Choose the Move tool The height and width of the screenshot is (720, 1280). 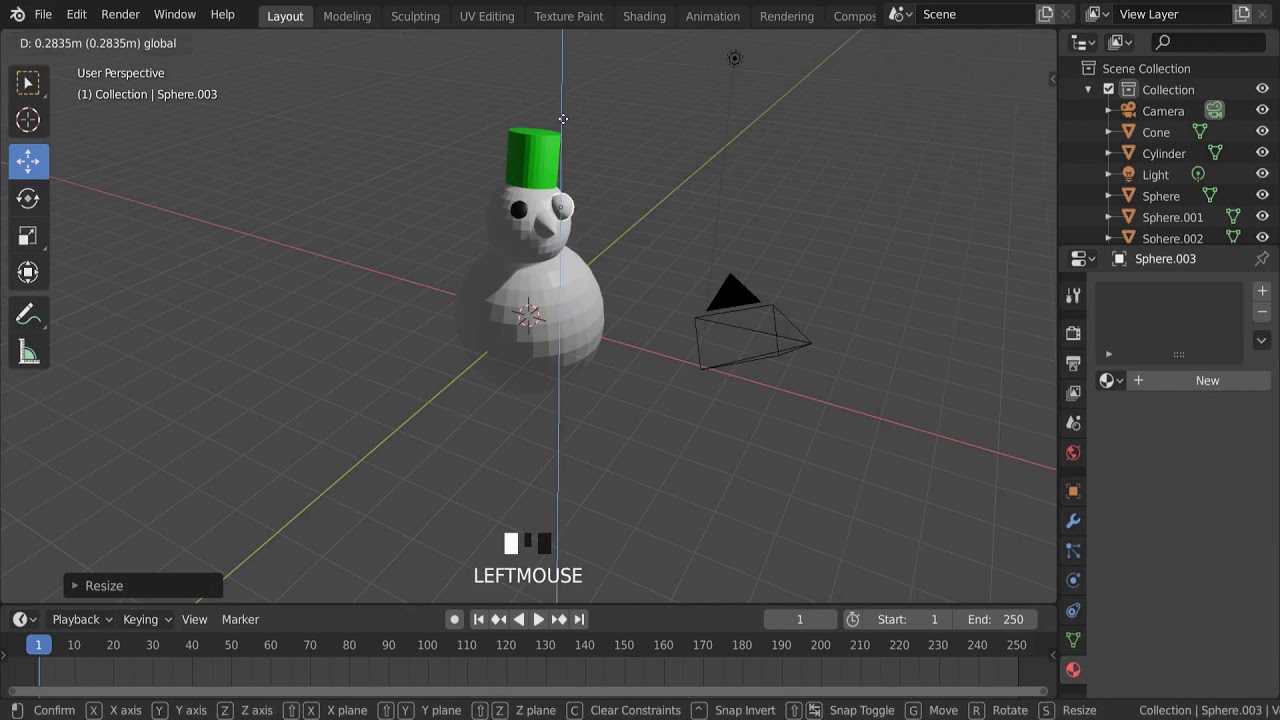click(x=28, y=161)
